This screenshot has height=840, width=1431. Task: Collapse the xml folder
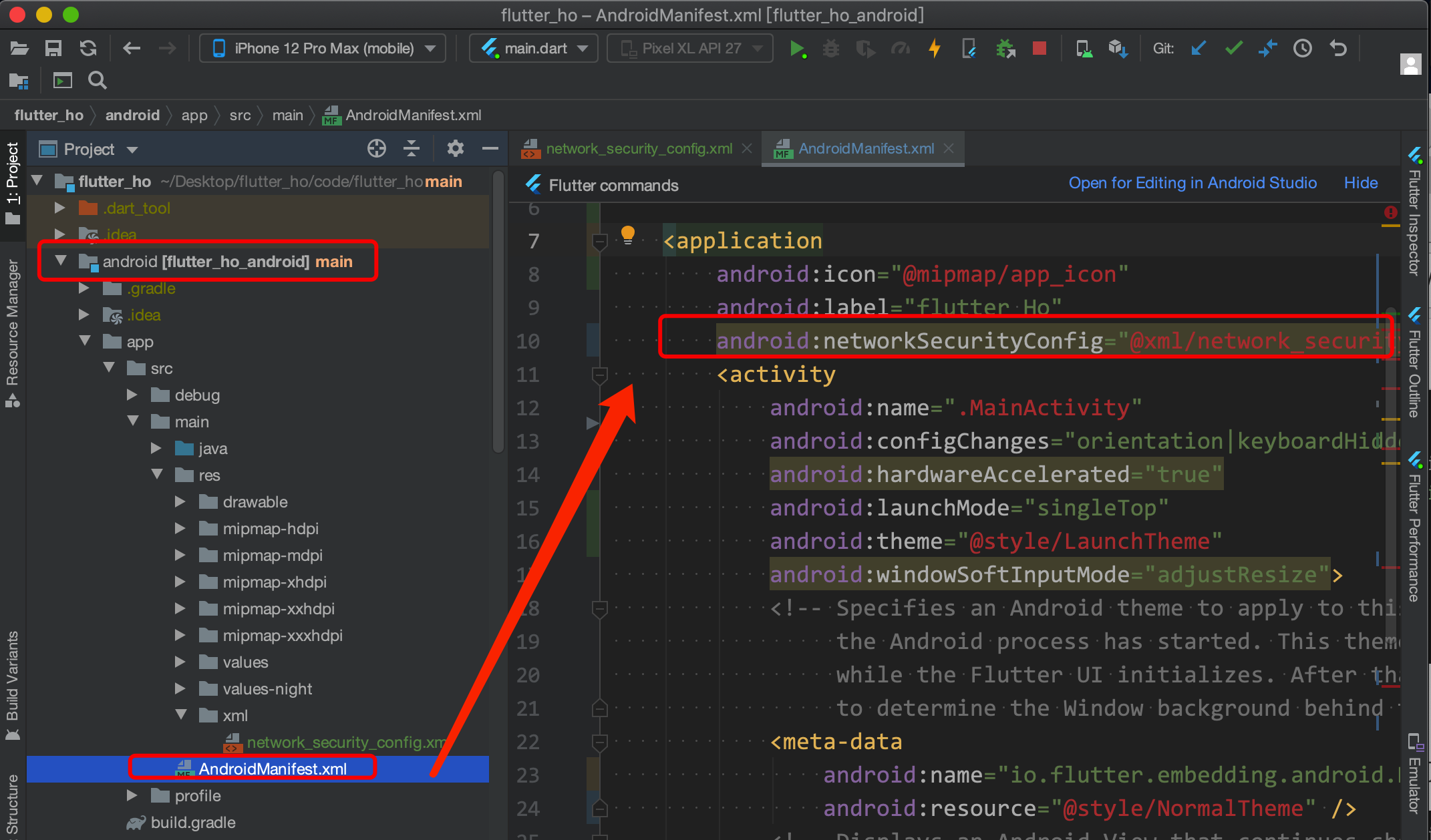[x=180, y=714]
